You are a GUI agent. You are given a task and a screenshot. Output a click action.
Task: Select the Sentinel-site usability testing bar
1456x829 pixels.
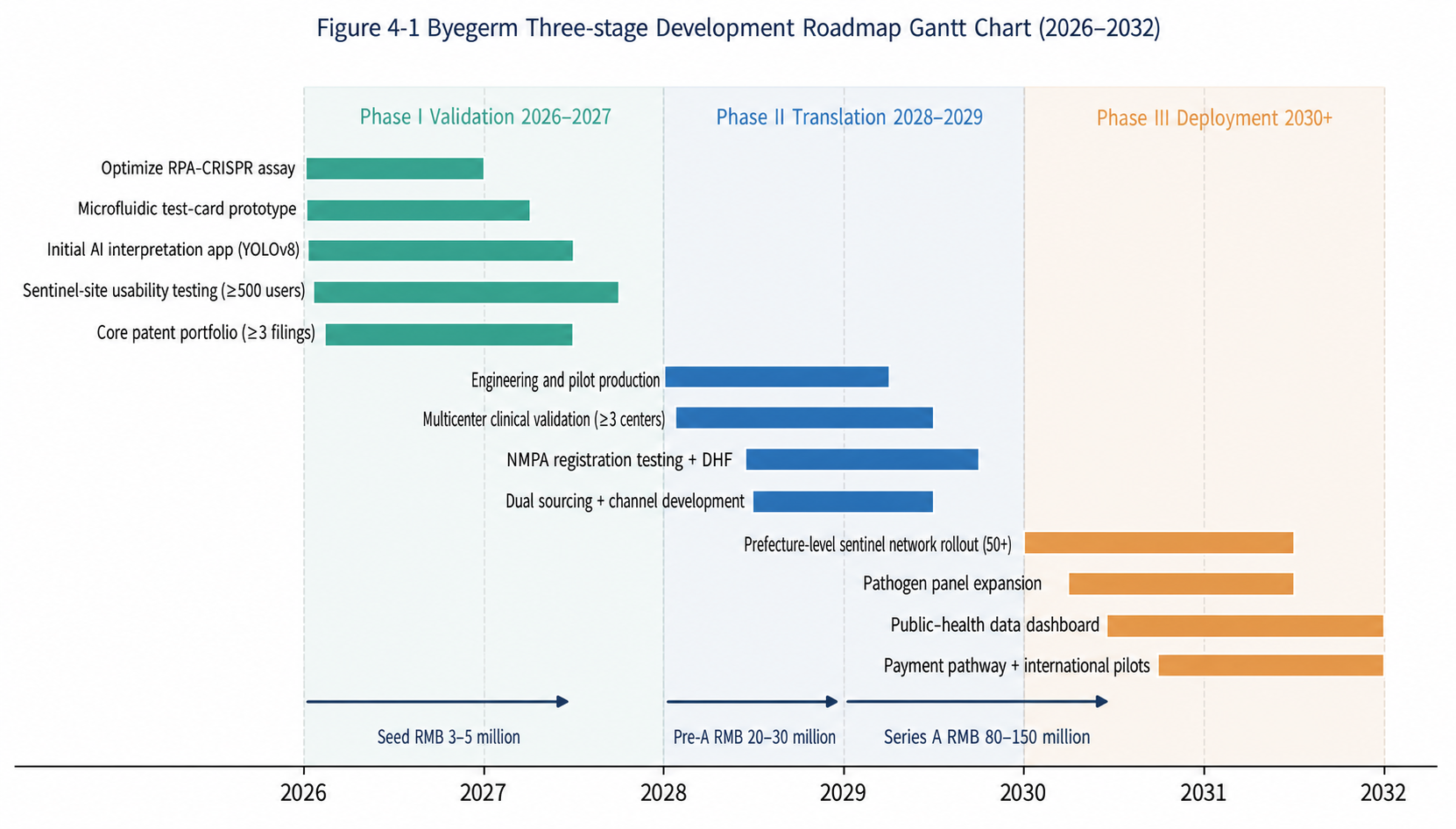click(466, 293)
